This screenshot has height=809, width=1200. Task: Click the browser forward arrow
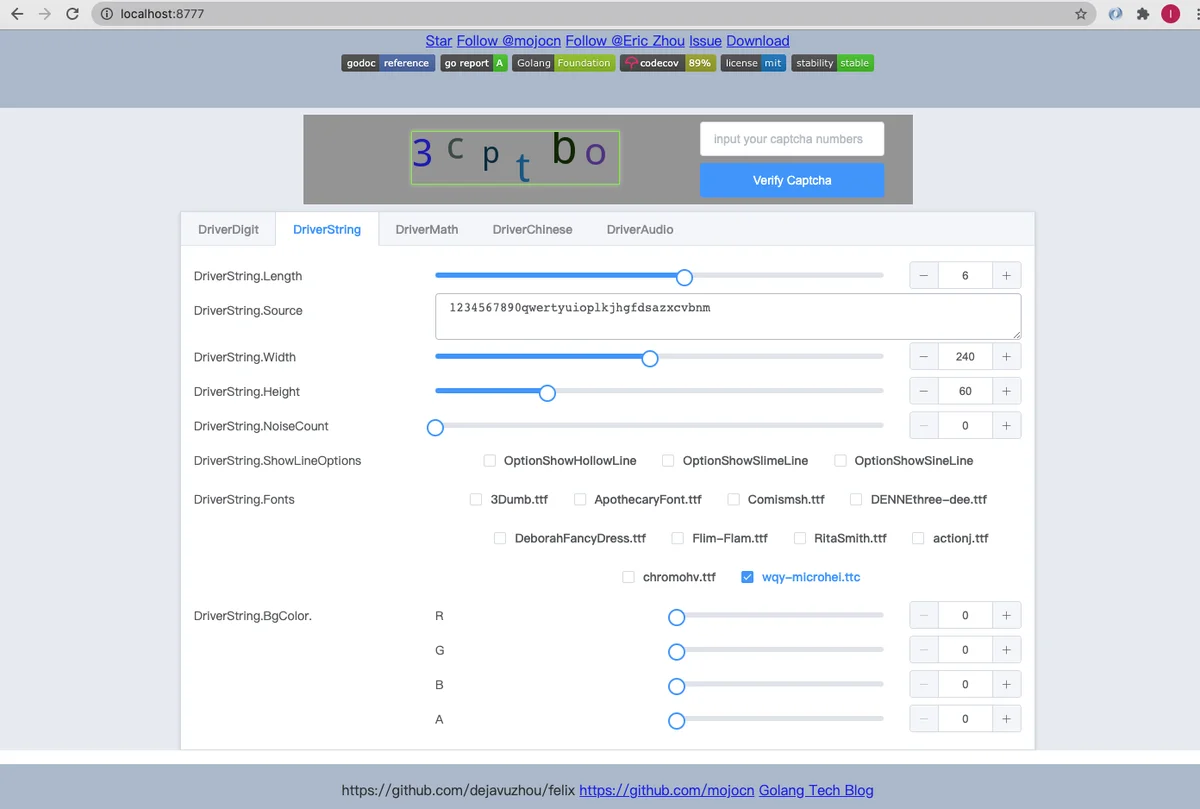[44, 14]
